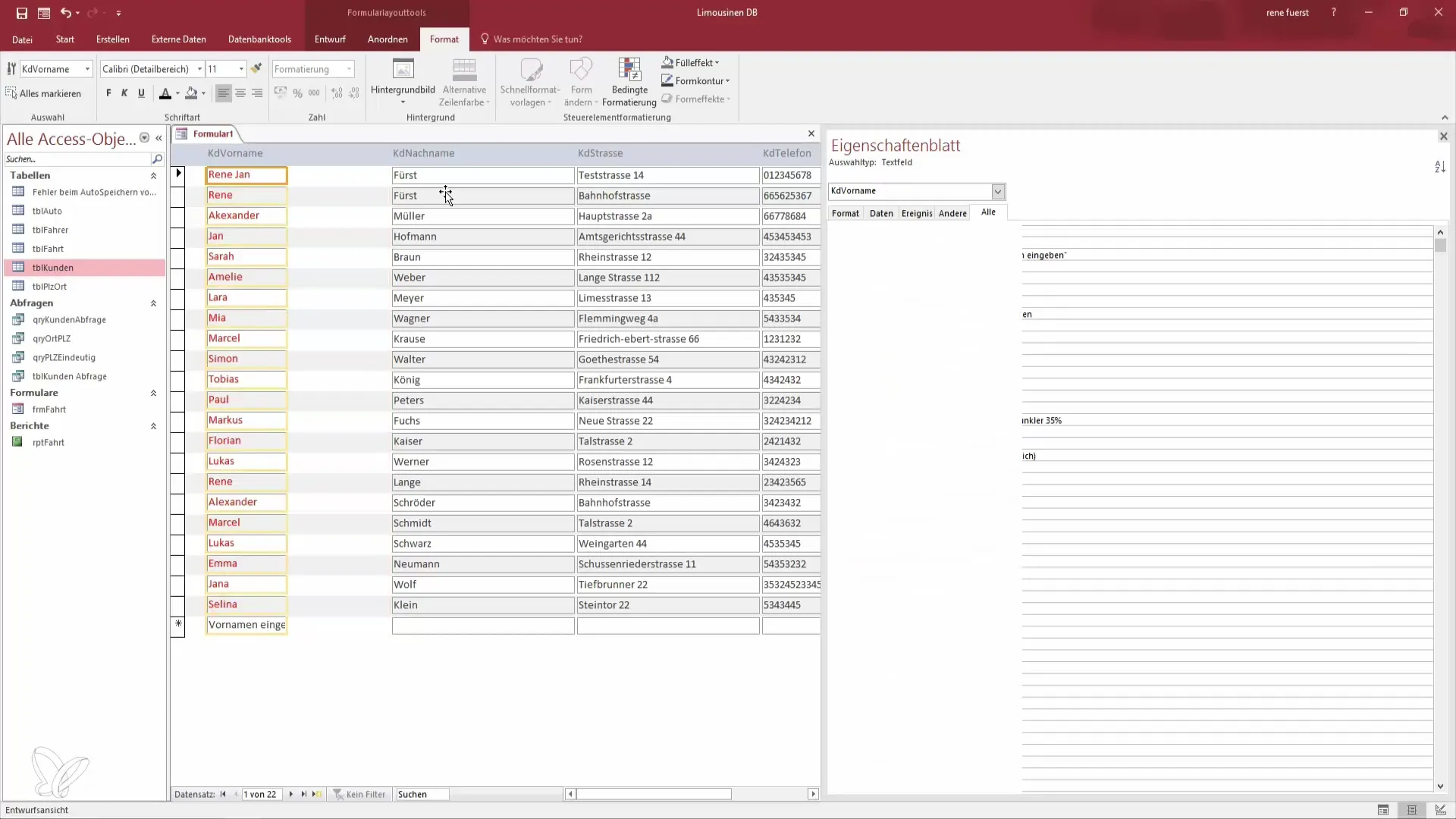Select tblFahrer table

point(50,230)
